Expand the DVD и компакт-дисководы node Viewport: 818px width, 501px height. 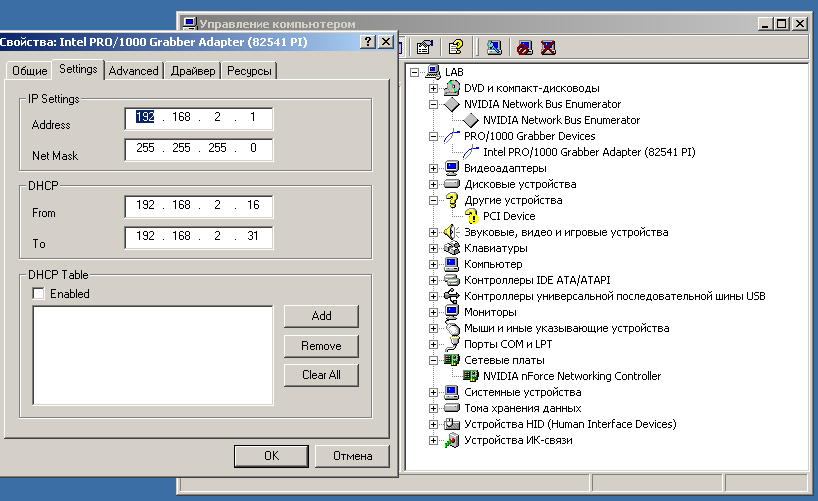click(x=434, y=88)
